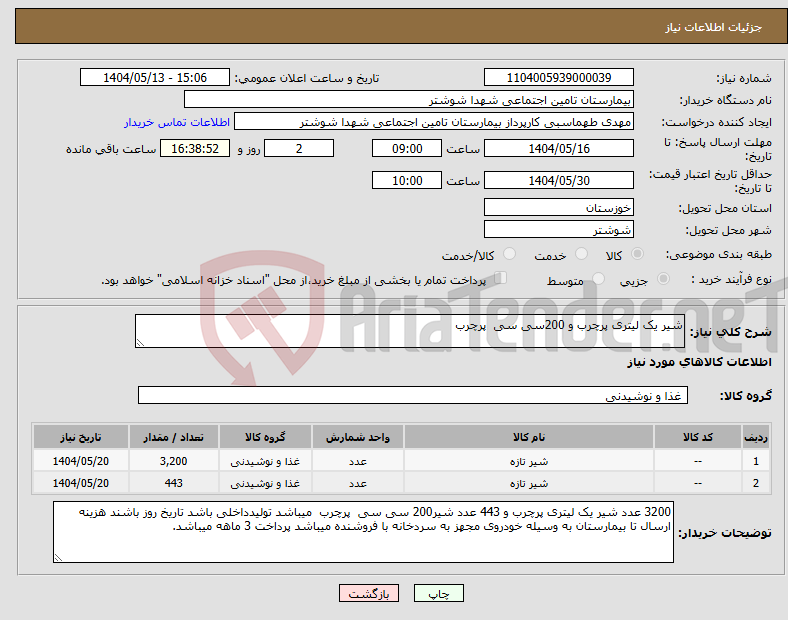Click شیر تازه in row 2
The image size is (788, 620).
coord(529,483)
